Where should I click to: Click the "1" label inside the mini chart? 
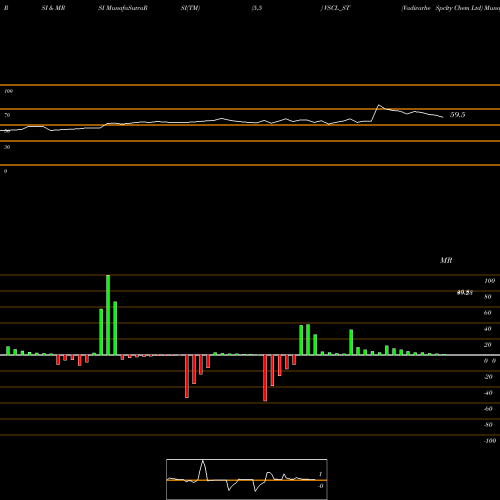320,474
